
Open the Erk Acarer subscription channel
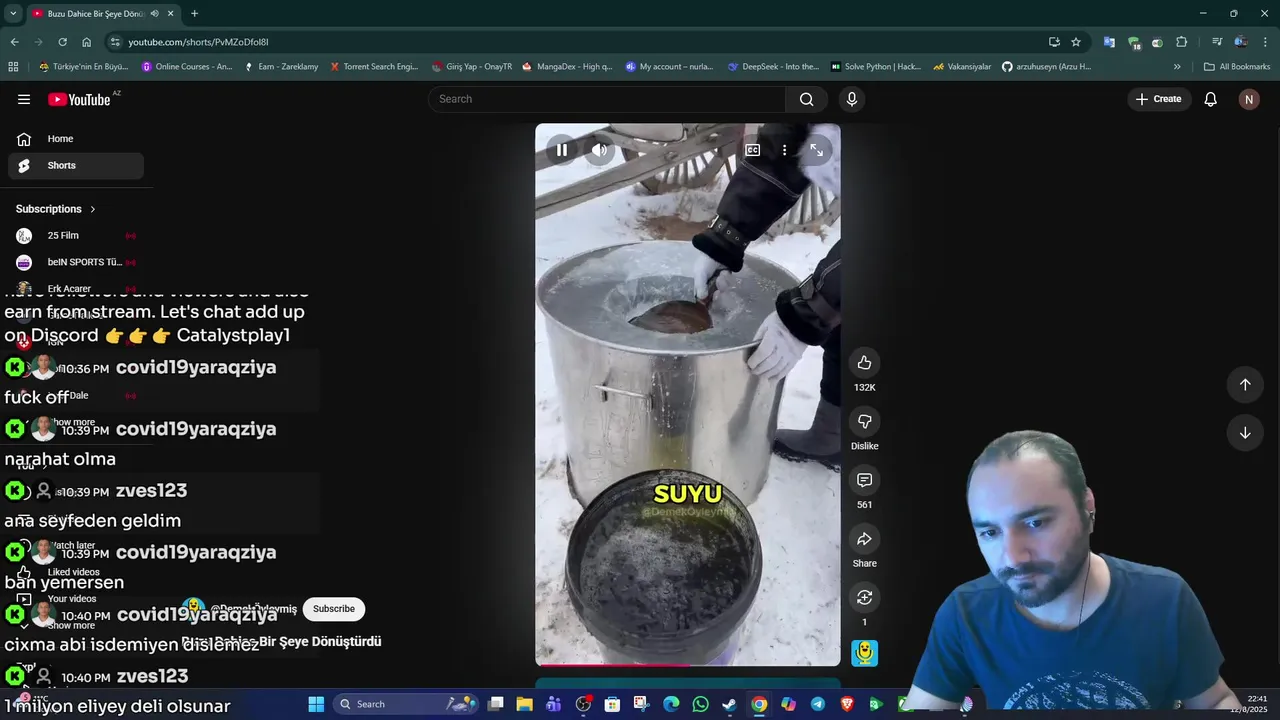(76, 289)
